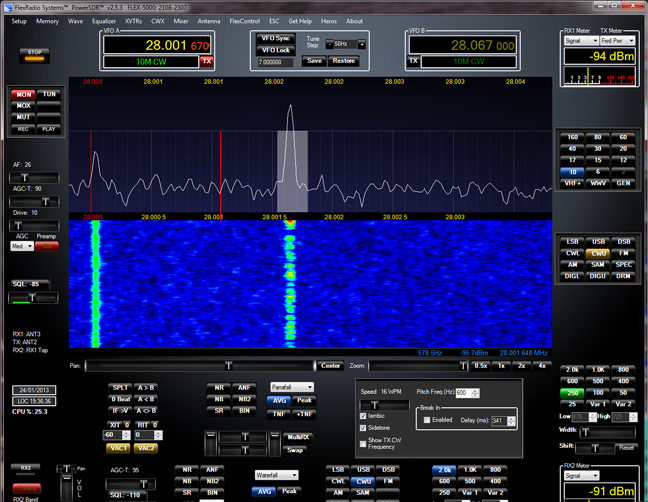This screenshot has height=502, width=648.
Task: Toggle SPLT split mode
Action: pos(120,388)
